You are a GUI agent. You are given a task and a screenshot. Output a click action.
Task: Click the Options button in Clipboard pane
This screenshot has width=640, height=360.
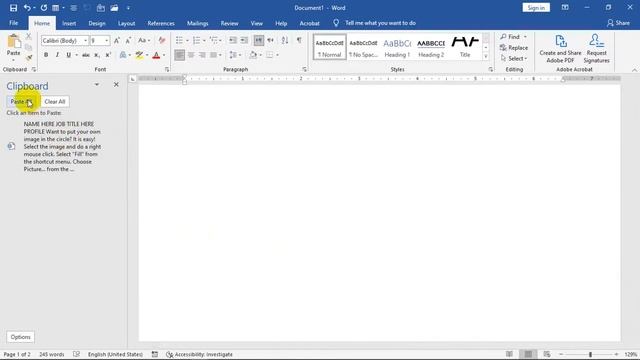pyautogui.click(x=20, y=337)
